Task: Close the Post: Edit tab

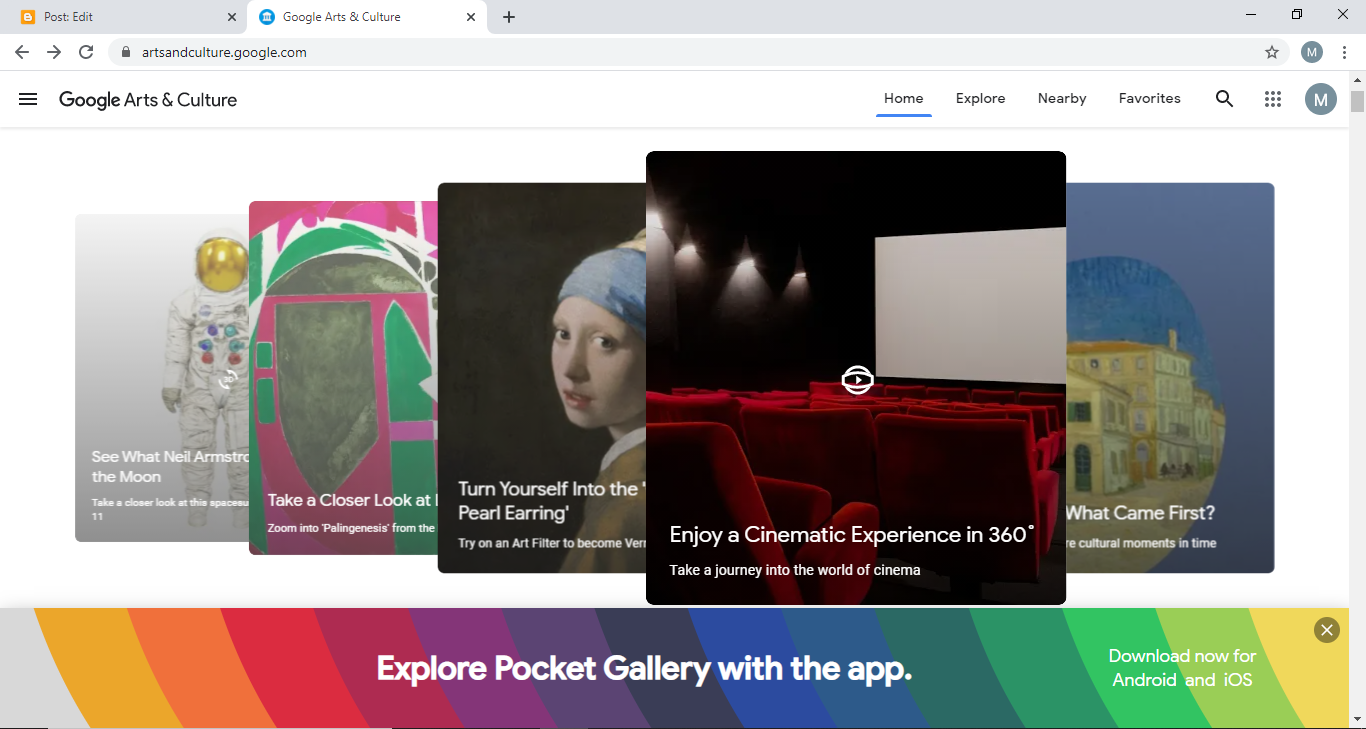Action: coord(232,17)
